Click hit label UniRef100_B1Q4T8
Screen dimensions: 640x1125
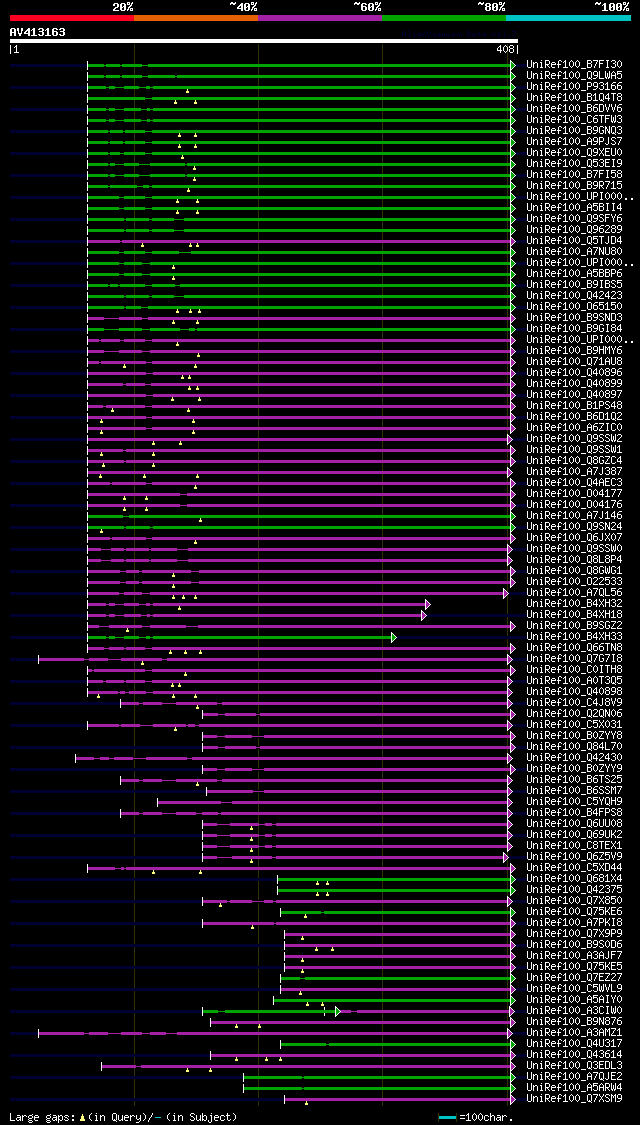pos(574,98)
